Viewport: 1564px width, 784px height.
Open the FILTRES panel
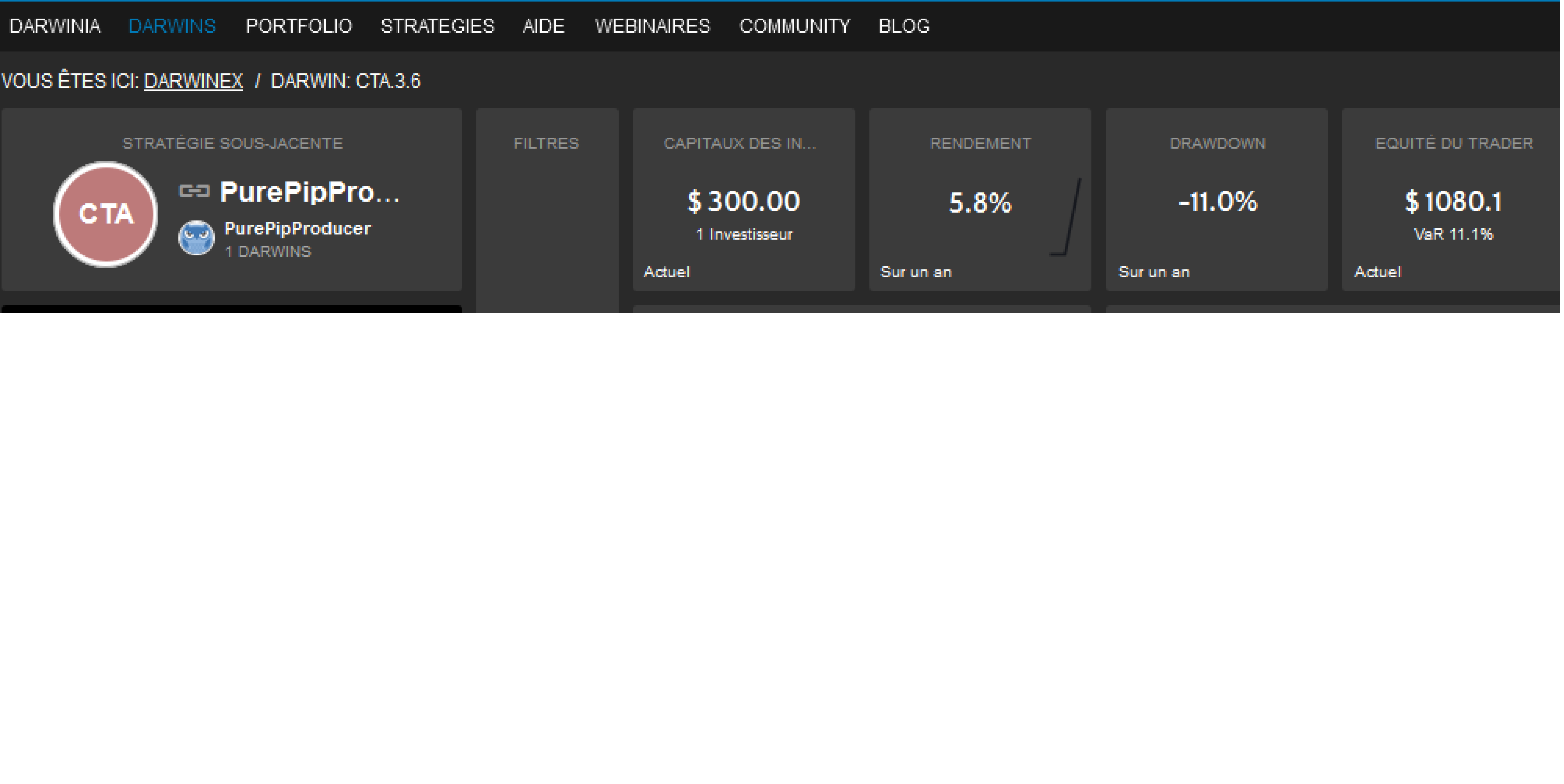point(546,143)
